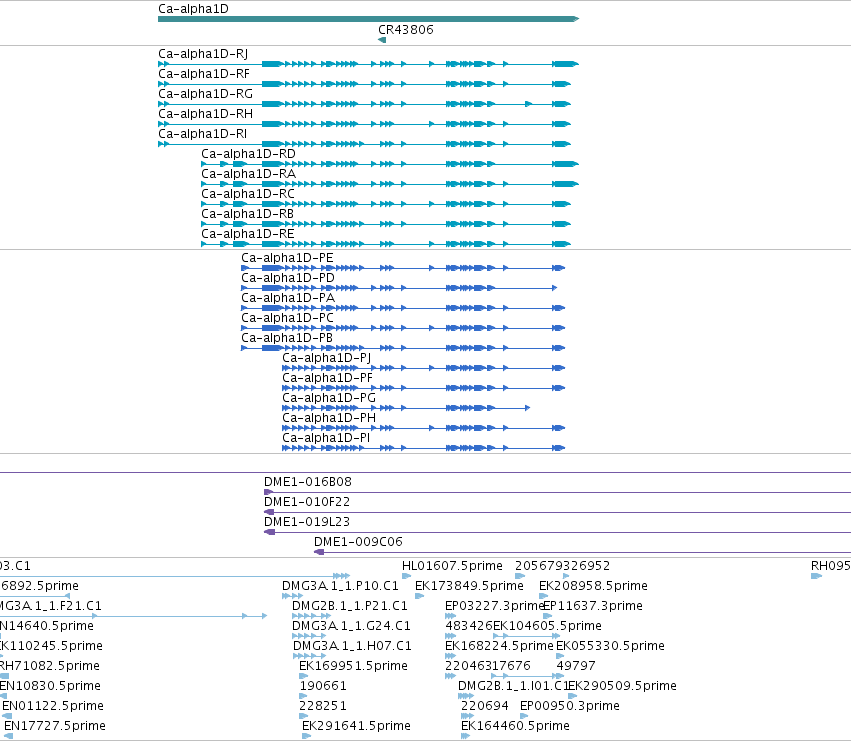Image resolution: width=851 pixels, height=741 pixels.
Task: Select transcript Ca-alpha1D-RH label
Action: pos(206,114)
